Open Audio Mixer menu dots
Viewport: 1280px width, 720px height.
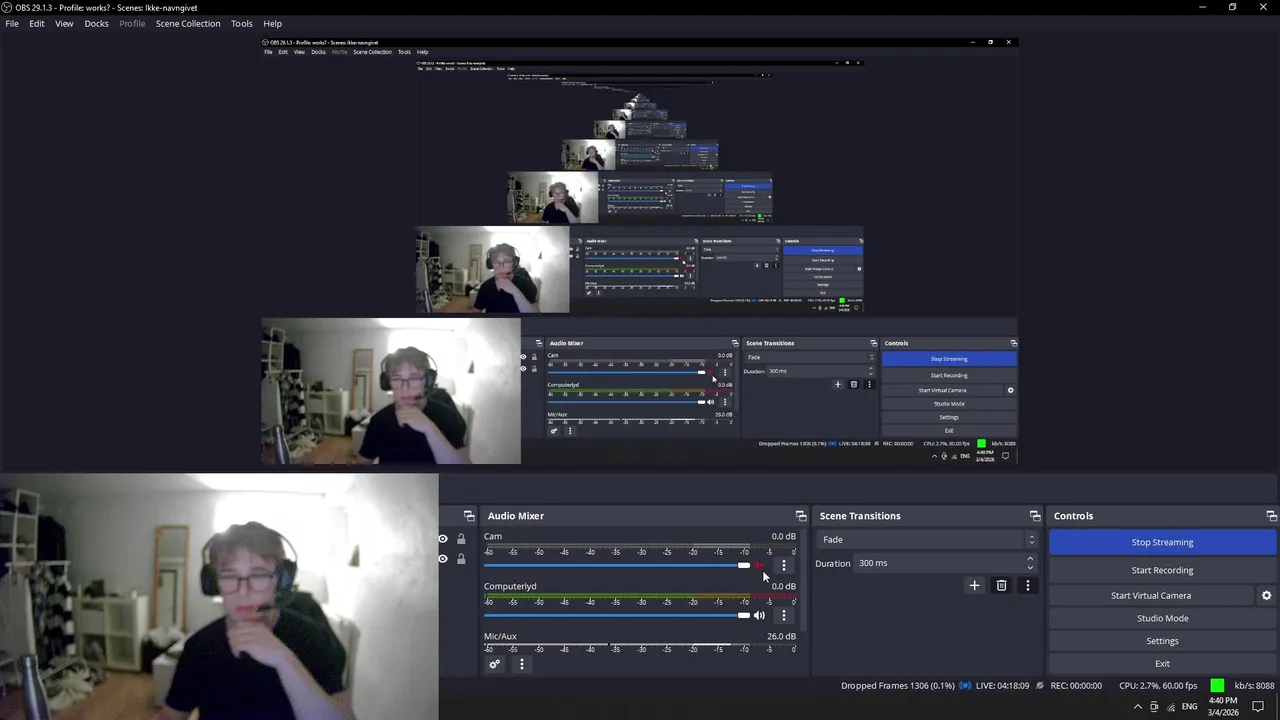pos(521,664)
